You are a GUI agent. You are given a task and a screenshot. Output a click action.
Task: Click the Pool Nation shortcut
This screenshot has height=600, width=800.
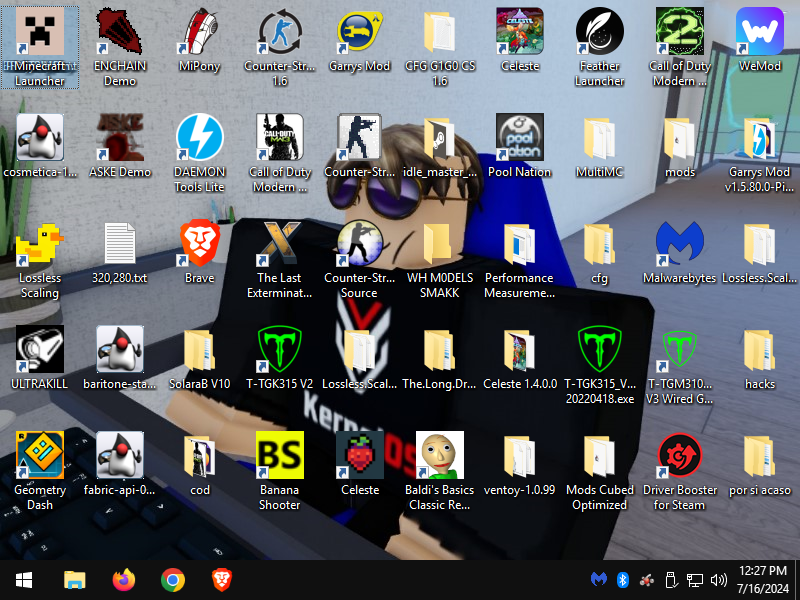point(519,146)
